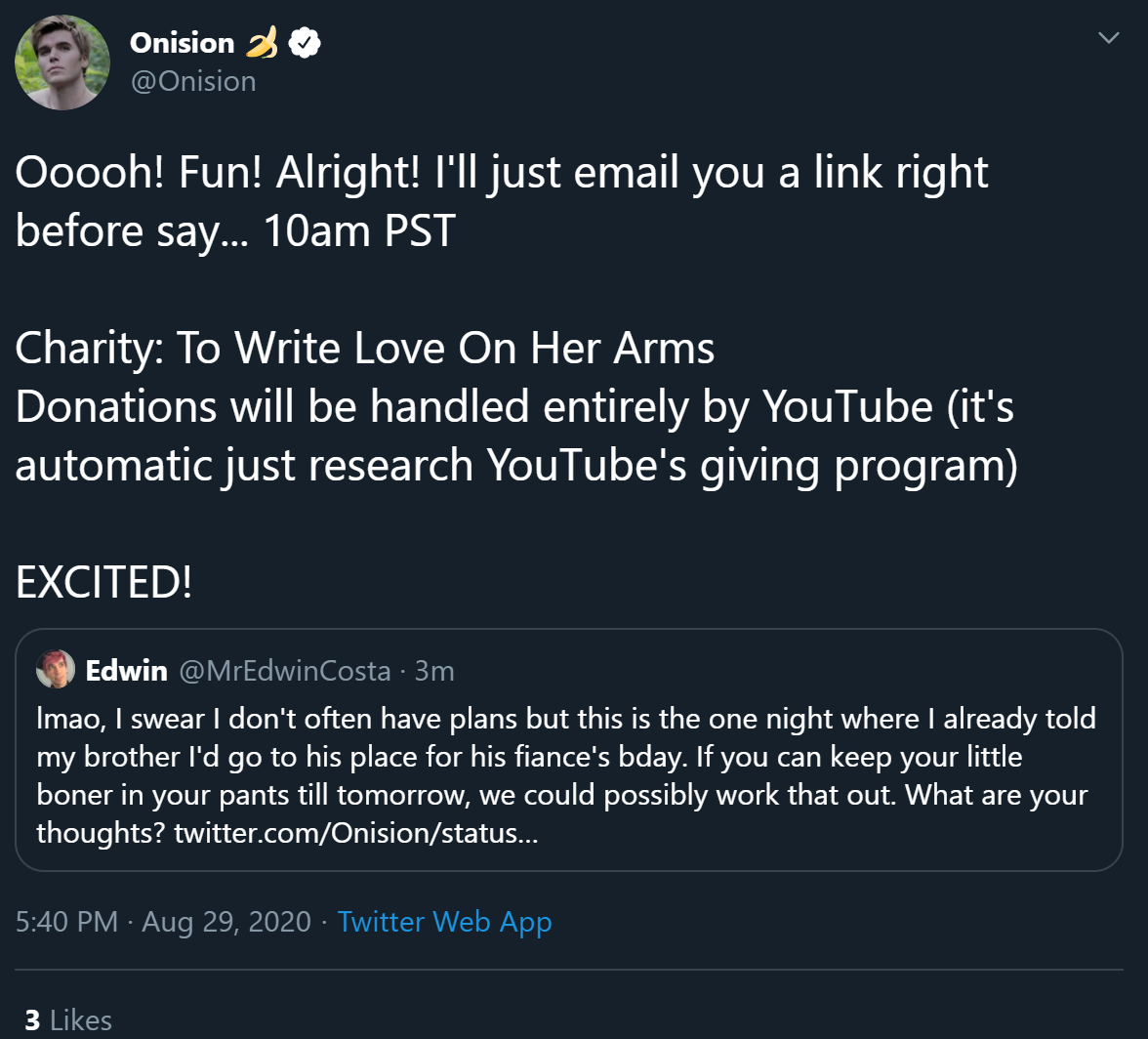1148x1039 pixels.
Task: Click the verified badge next to Onision
Action: [305, 42]
